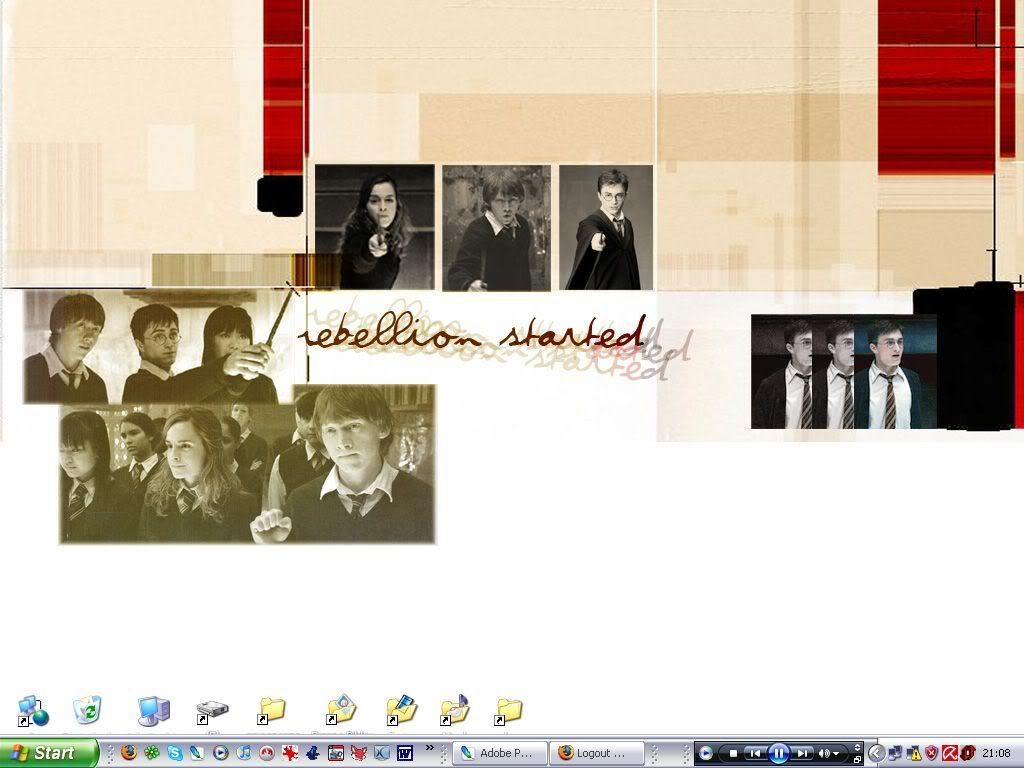The image size is (1024, 768).
Task: Click the red round Quick Launch icon
Action: point(266,753)
